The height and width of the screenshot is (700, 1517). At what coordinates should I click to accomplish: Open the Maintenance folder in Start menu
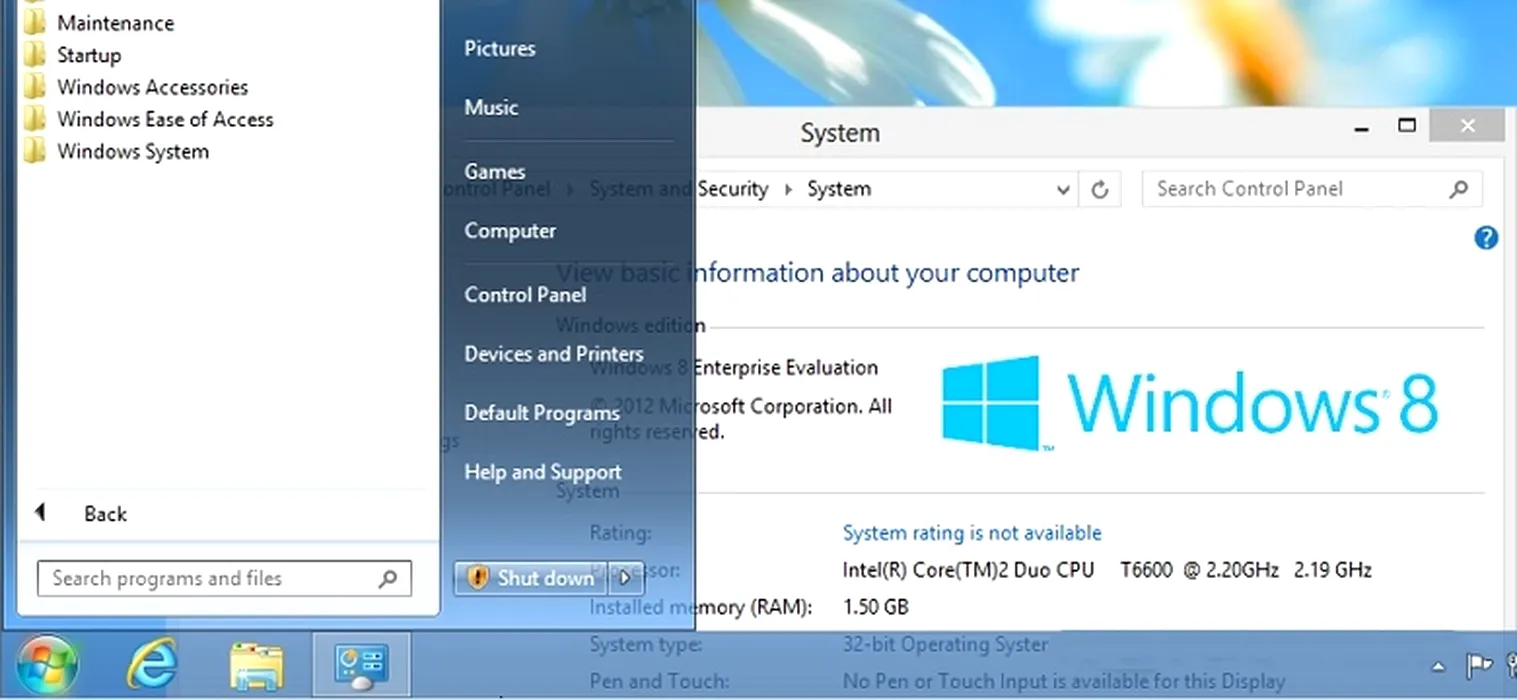tap(115, 23)
